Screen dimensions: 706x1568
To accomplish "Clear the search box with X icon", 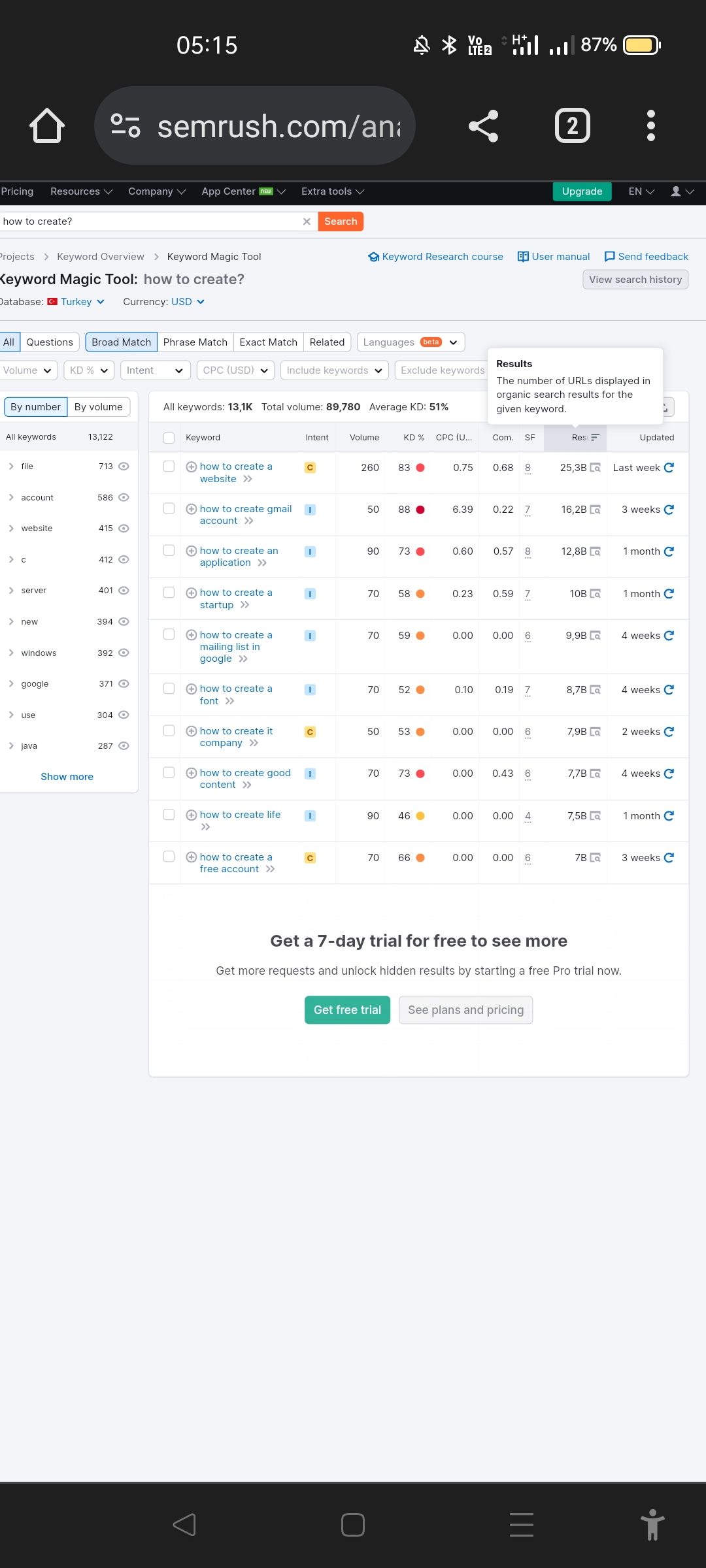I will click(x=307, y=221).
